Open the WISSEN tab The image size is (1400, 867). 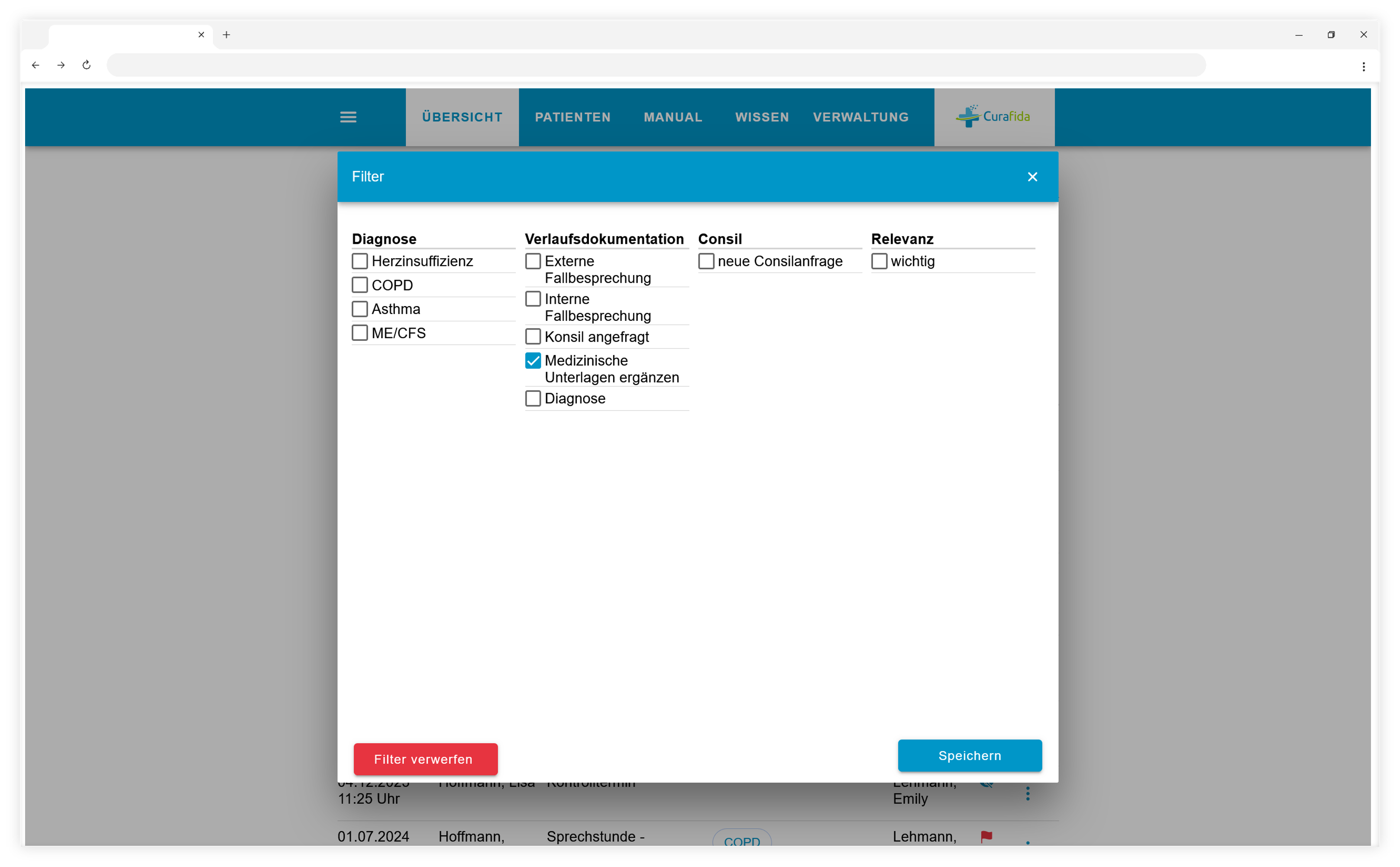(x=762, y=117)
